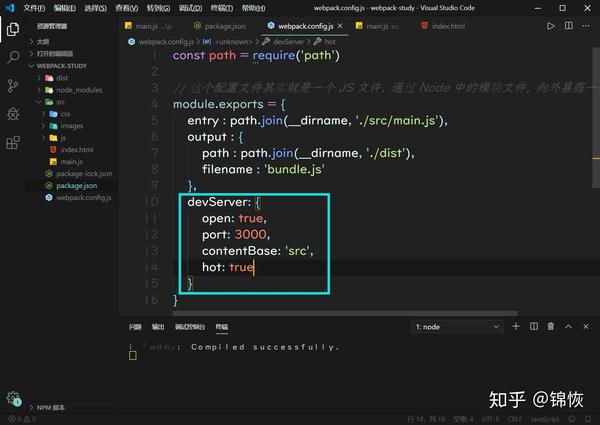Viewport: 600px width, 425px height.
Task: Open the 调试(D) Debug menu
Action: tap(191, 8)
